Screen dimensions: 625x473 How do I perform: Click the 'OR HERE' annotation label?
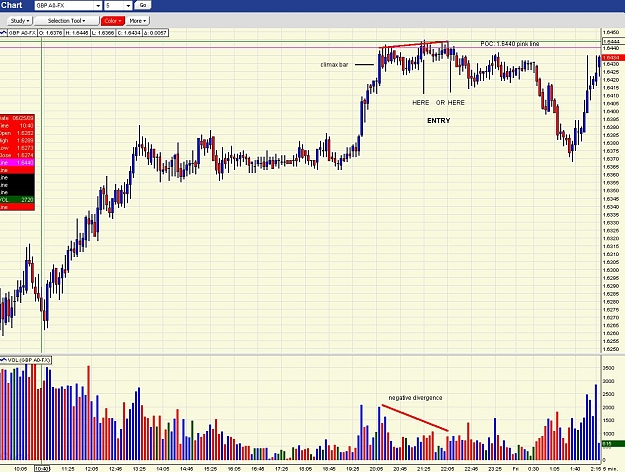tap(450, 102)
